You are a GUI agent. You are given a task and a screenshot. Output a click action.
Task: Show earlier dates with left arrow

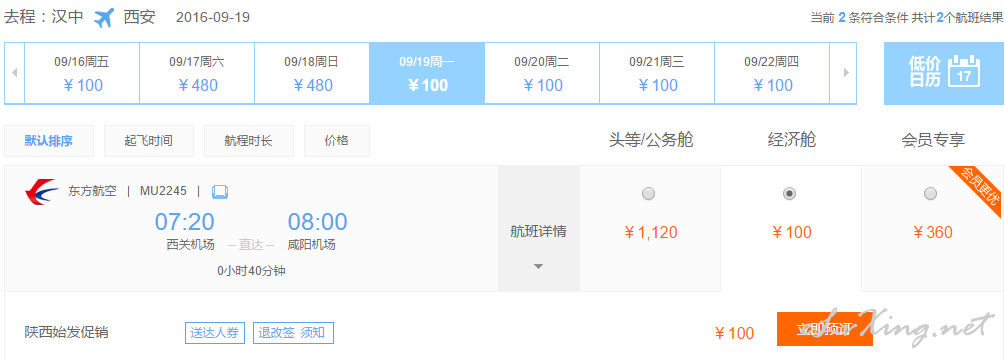coord(14,73)
